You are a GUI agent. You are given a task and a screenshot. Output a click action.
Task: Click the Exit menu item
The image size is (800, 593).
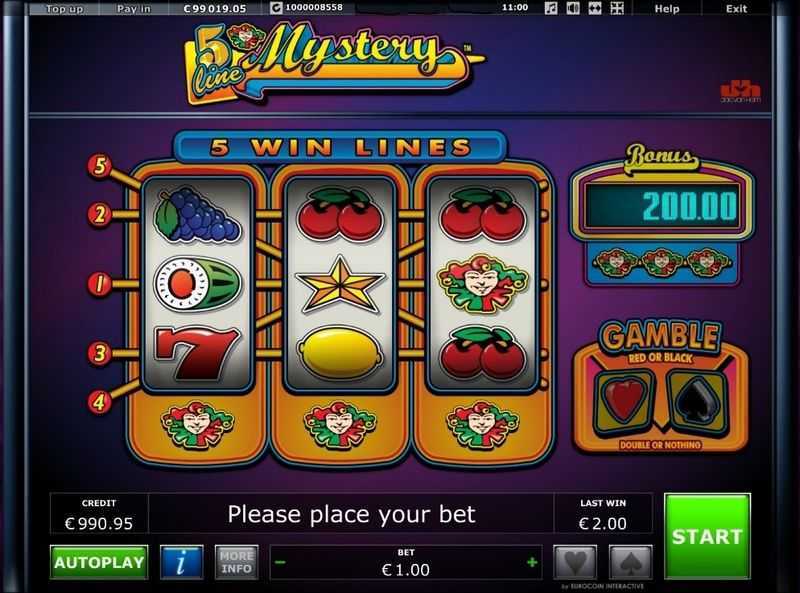[736, 9]
